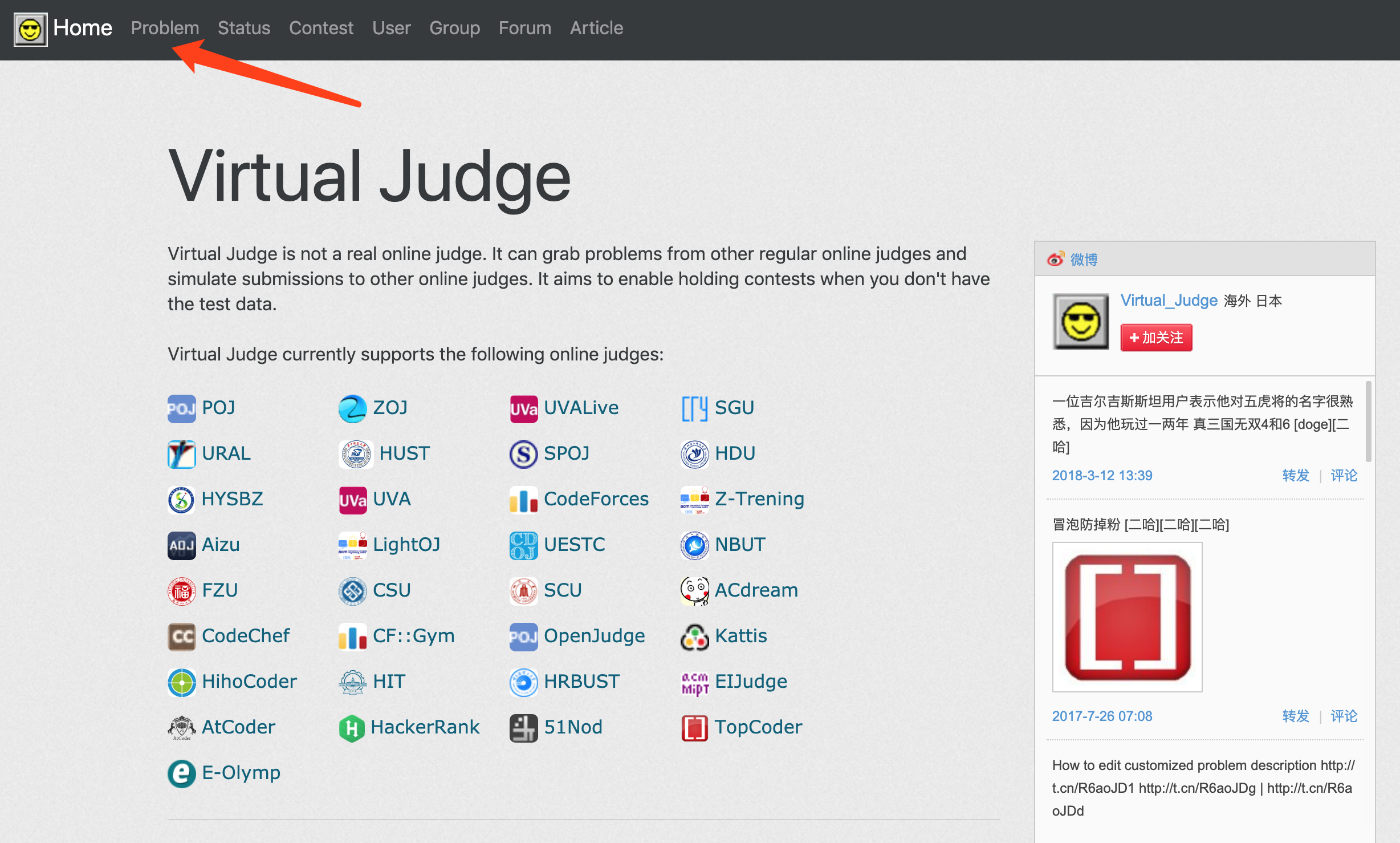Viewport: 1400px width, 843px height.
Task: Go to the Status page
Action: [x=244, y=28]
